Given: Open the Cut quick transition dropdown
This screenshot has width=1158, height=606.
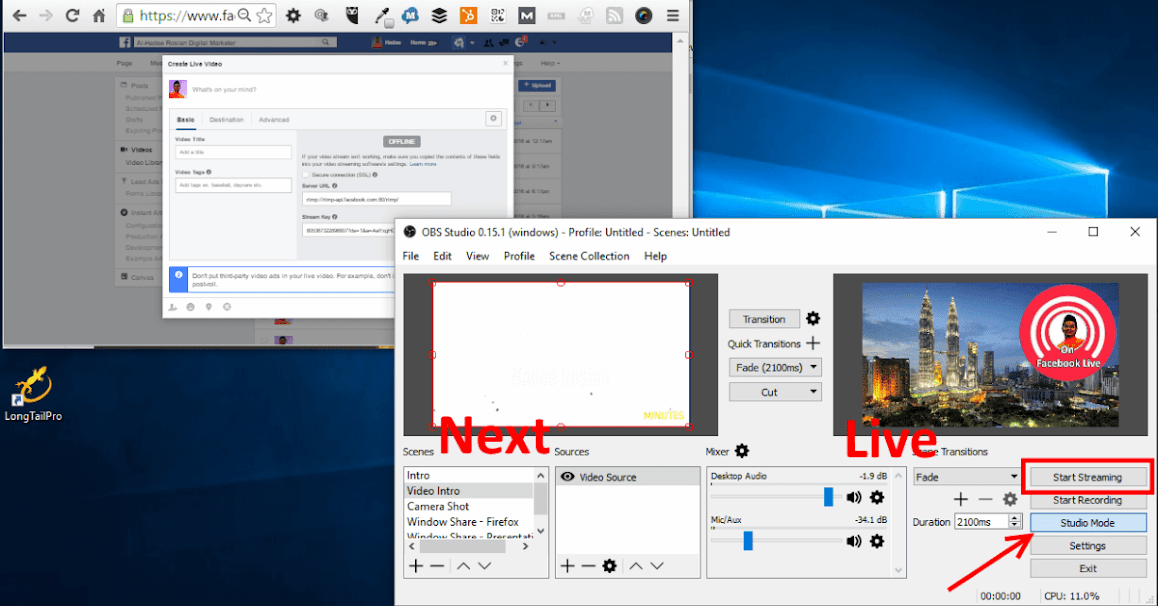Looking at the screenshot, I should click(x=775, y=392).
